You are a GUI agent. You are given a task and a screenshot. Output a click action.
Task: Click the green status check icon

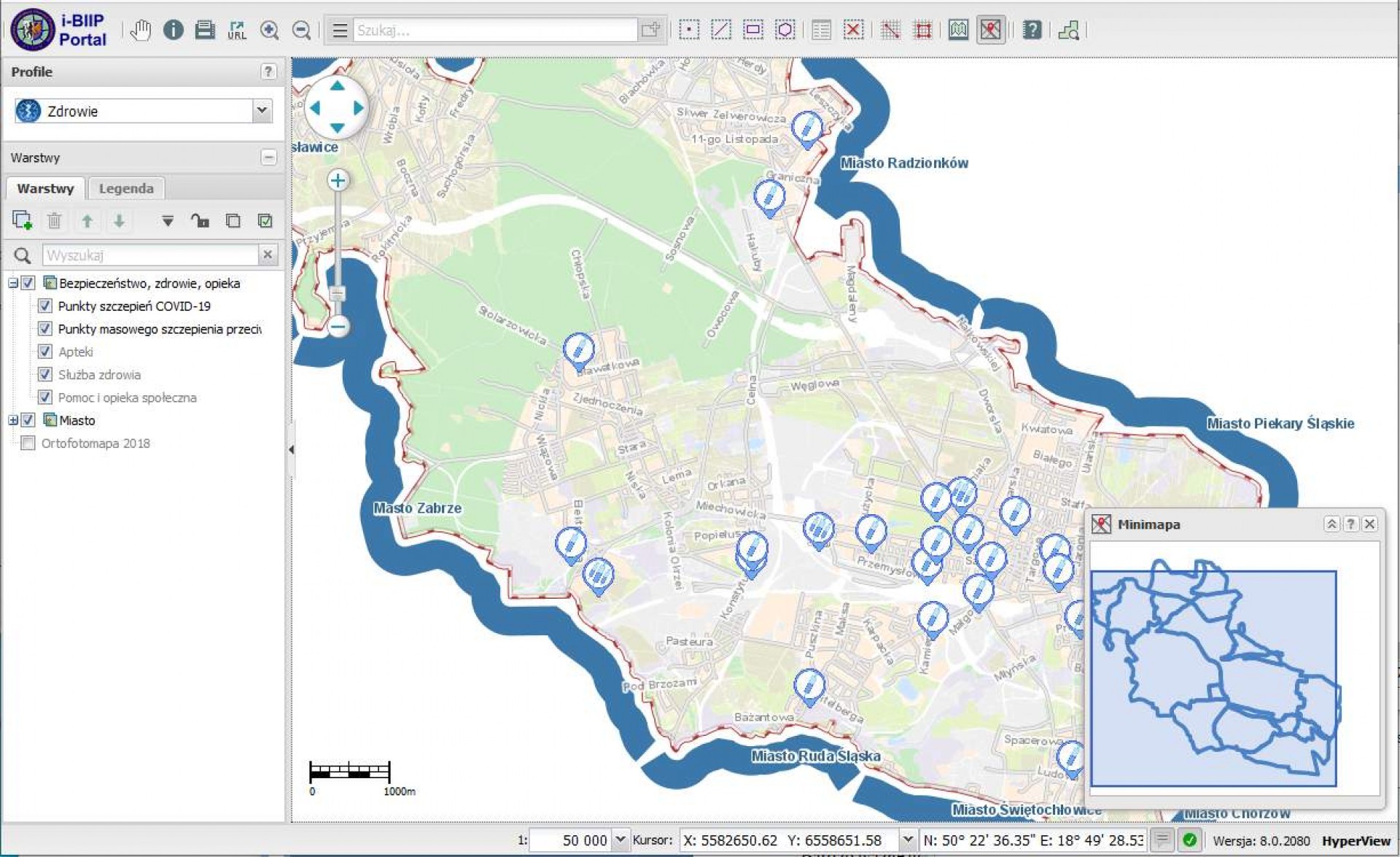coord(1189,839)
